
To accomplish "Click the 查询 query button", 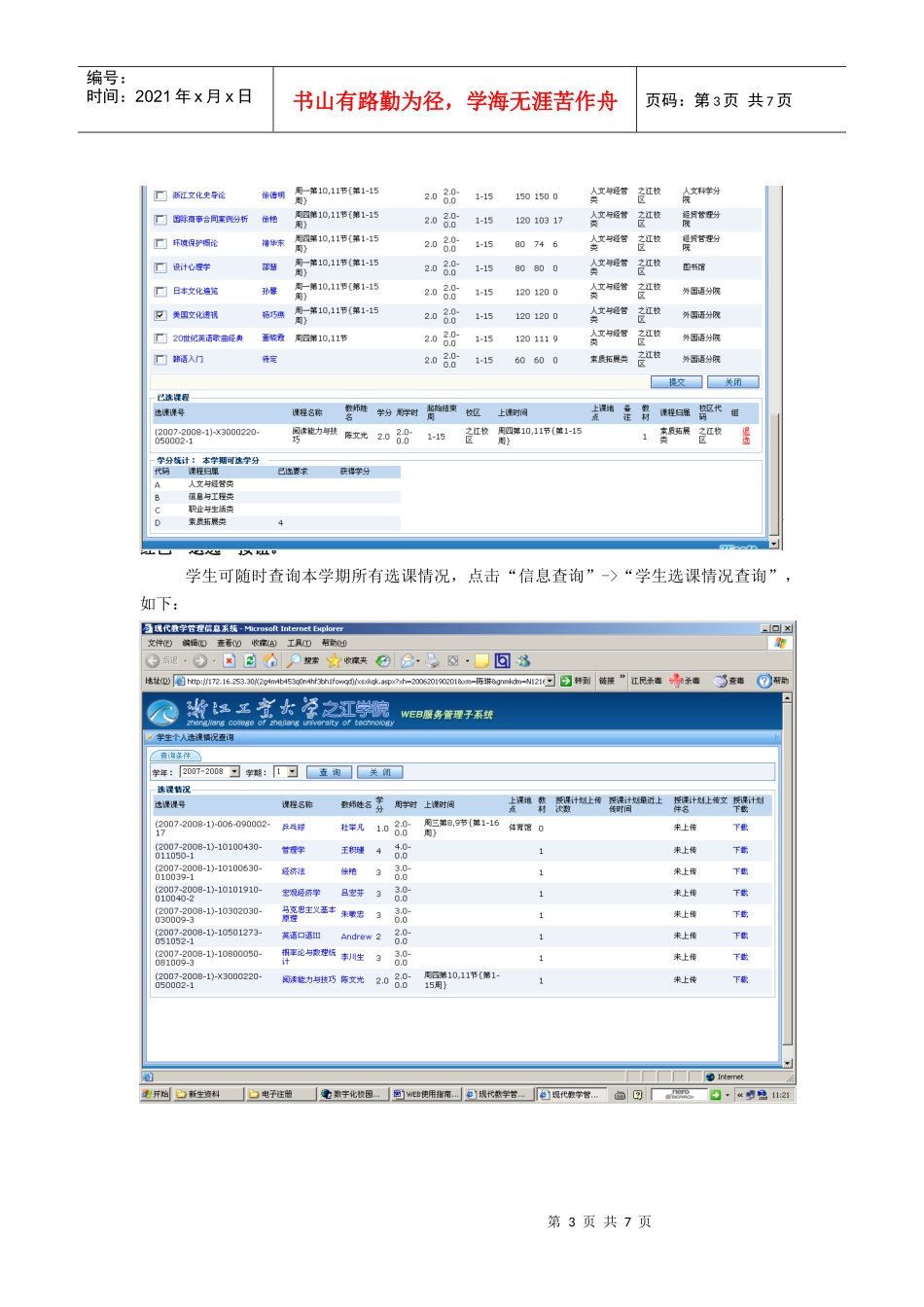I will [331, 772].
